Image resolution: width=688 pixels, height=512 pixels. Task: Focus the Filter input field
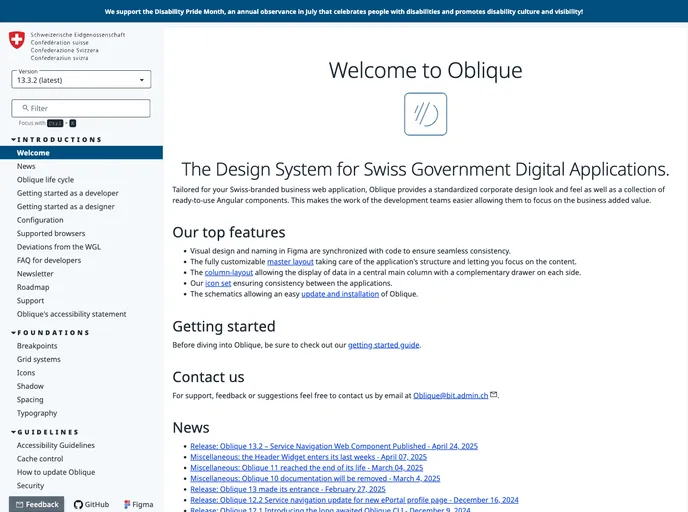tap(81, 108)
